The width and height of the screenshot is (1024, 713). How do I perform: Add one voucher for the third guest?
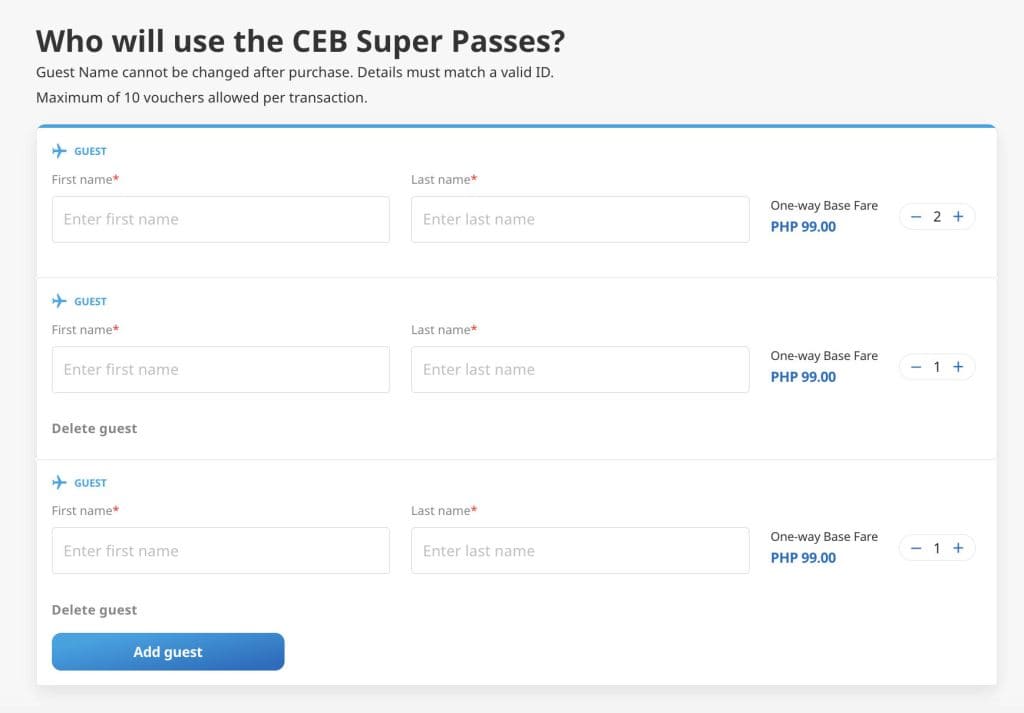pyautogui.click(x=958, y=548)
